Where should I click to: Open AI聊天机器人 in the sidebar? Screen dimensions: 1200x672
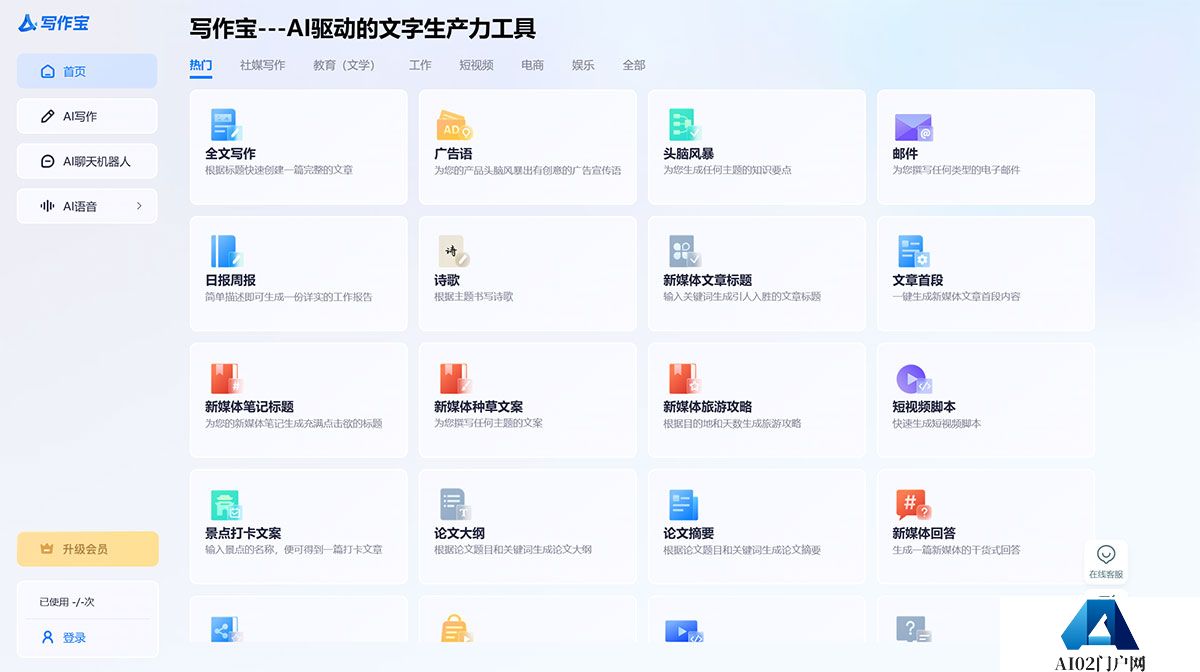click(87, 161)
